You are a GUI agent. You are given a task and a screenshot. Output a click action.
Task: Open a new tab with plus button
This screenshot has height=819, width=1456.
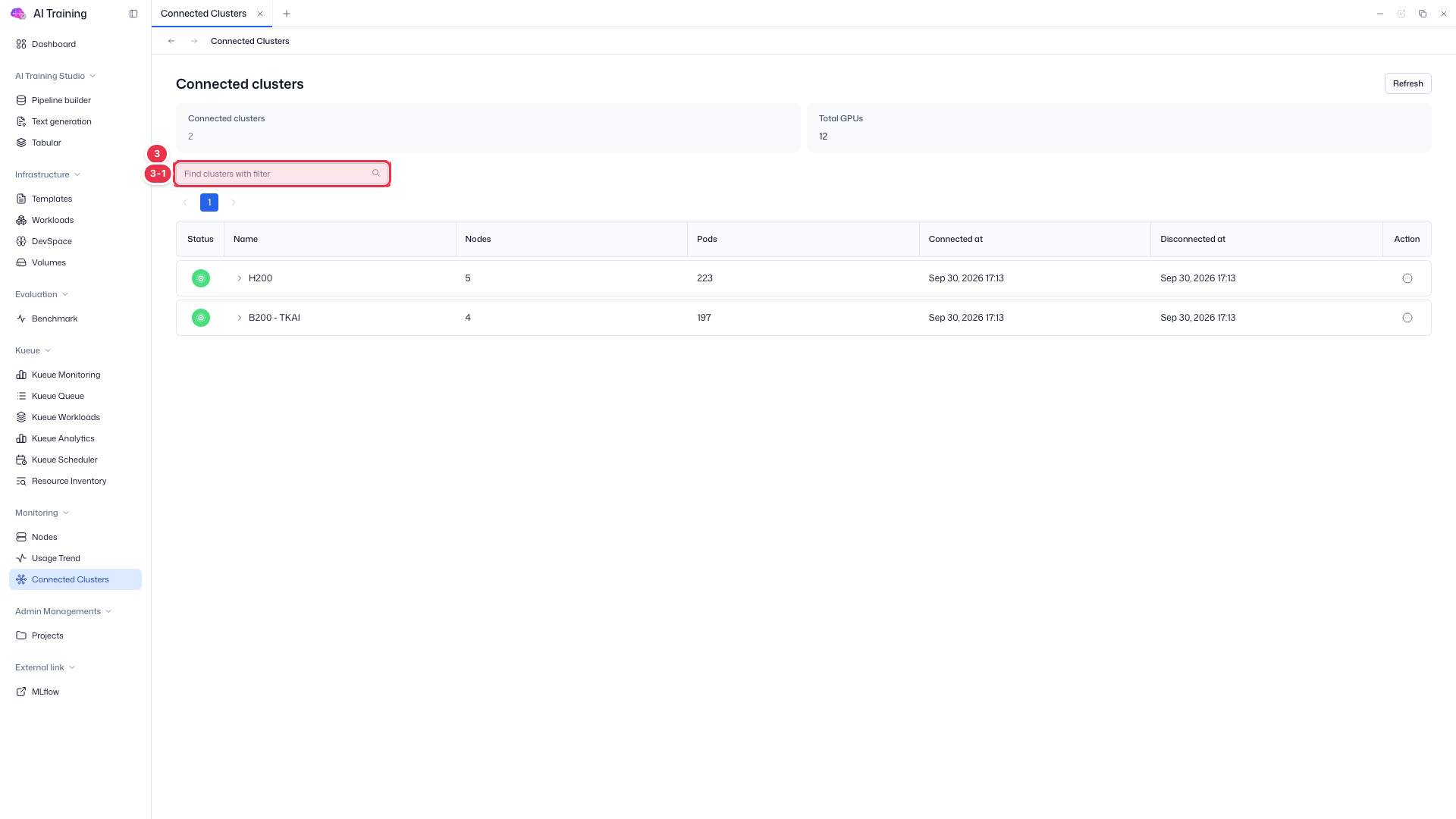tap(287, 14)
